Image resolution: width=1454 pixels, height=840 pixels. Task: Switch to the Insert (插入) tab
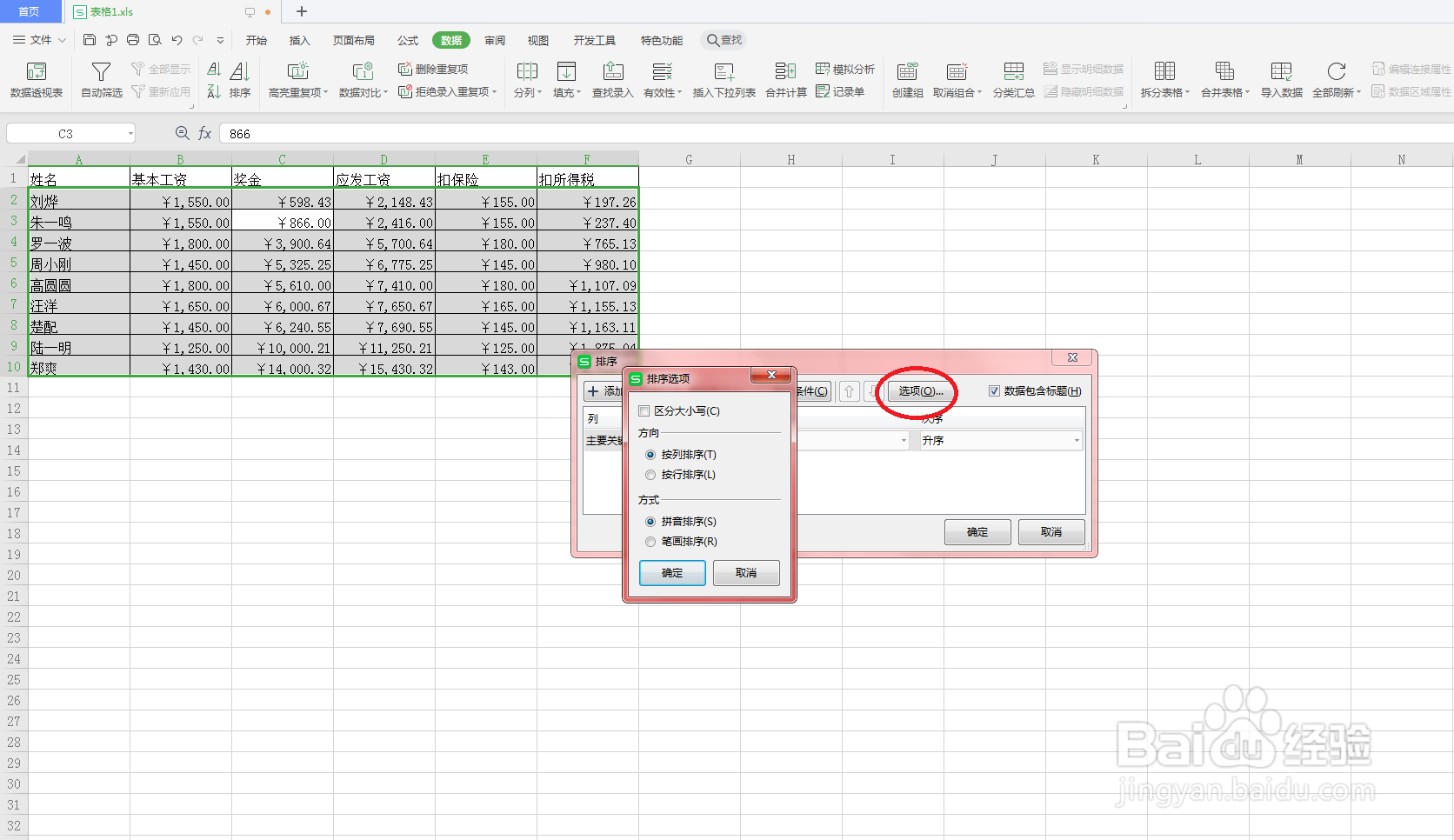(x=299, y=40)
